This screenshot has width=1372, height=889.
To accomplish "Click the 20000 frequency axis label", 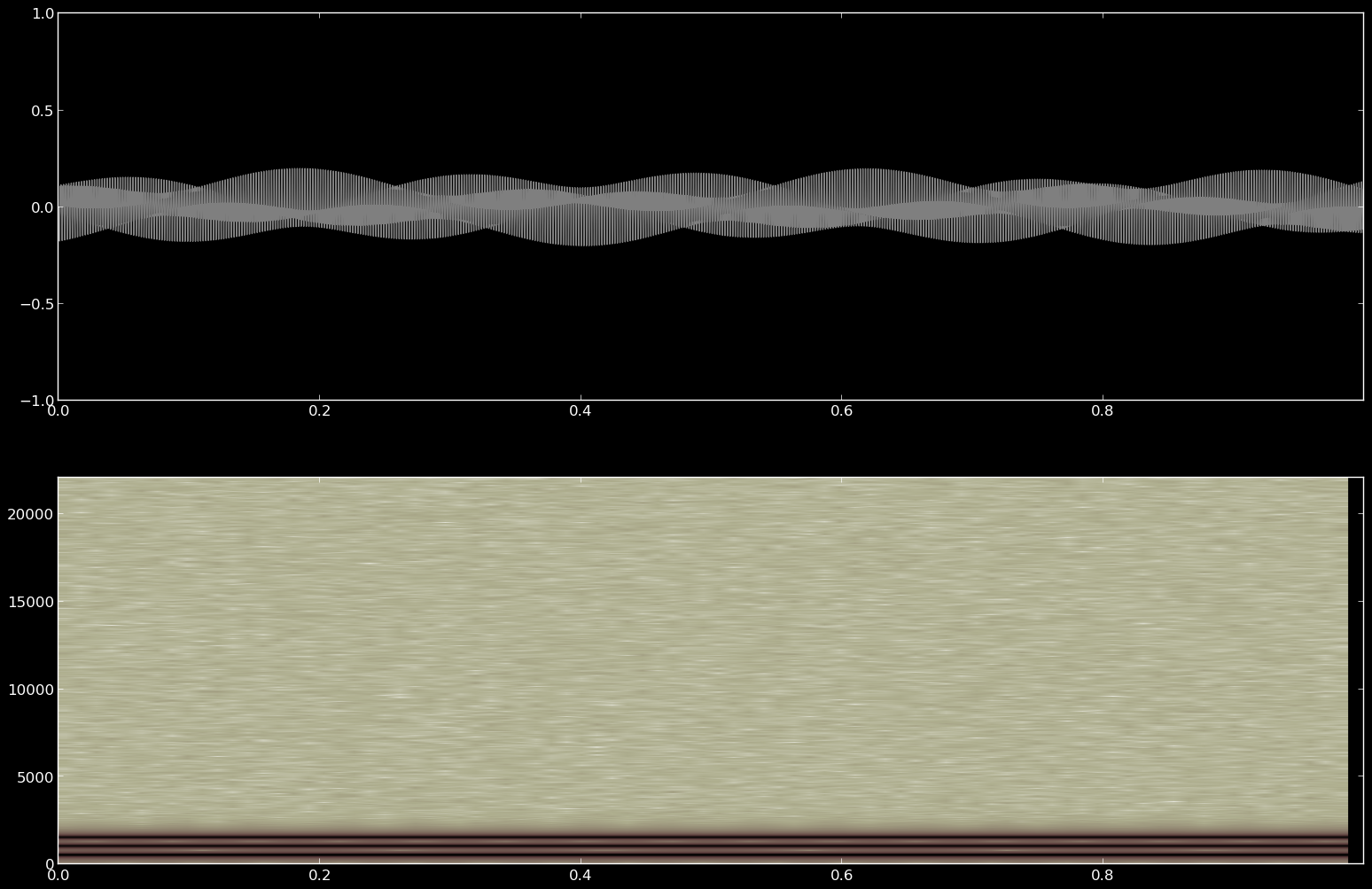I will point(30,514).
